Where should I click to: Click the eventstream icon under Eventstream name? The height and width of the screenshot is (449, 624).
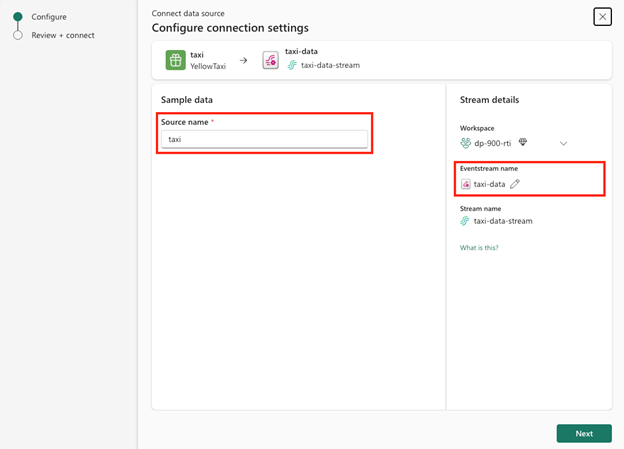(x=466, y=184)
